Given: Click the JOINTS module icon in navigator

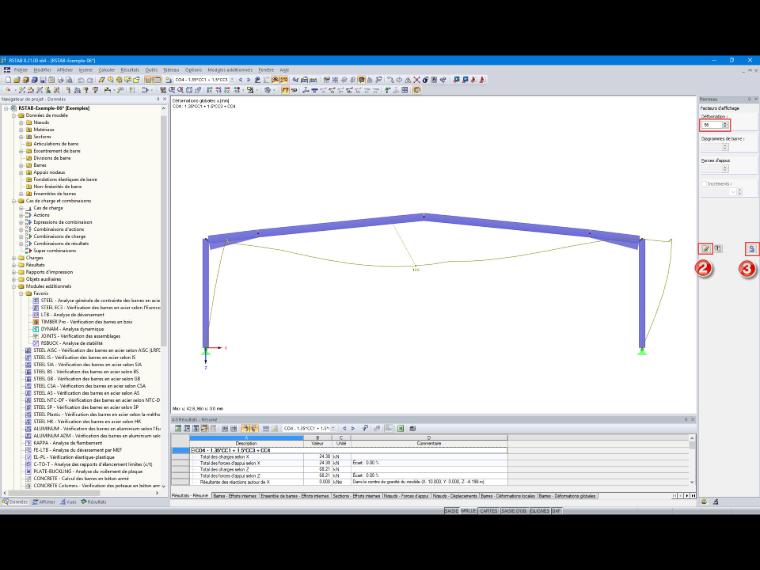Looking at the screenshot, I should click(x=35, y=336).
